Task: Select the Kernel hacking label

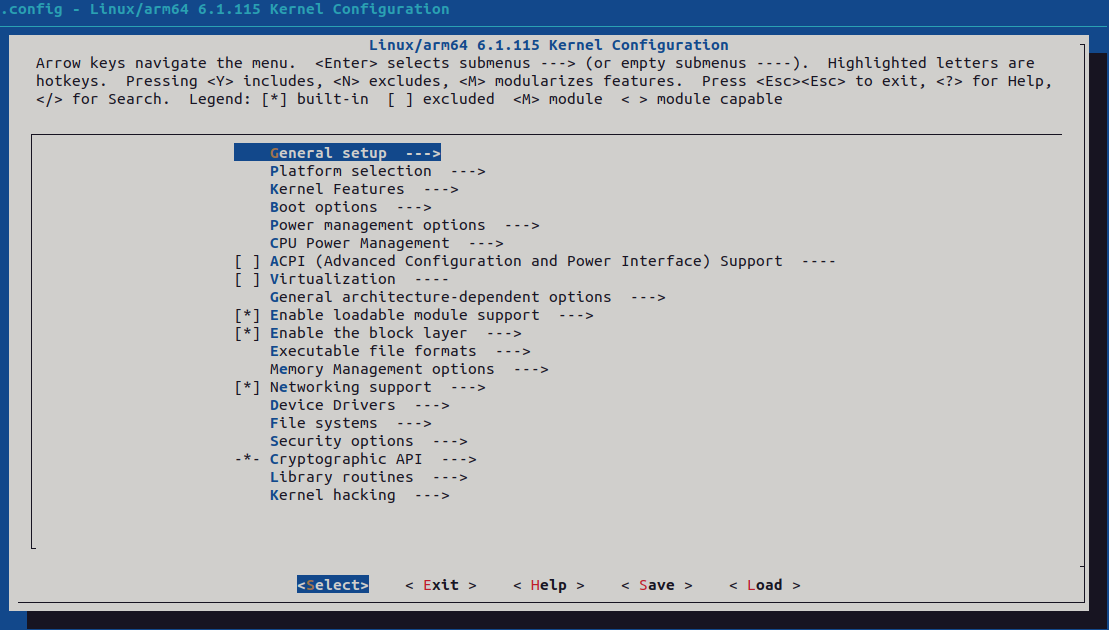Action: (x=332, y=496)
